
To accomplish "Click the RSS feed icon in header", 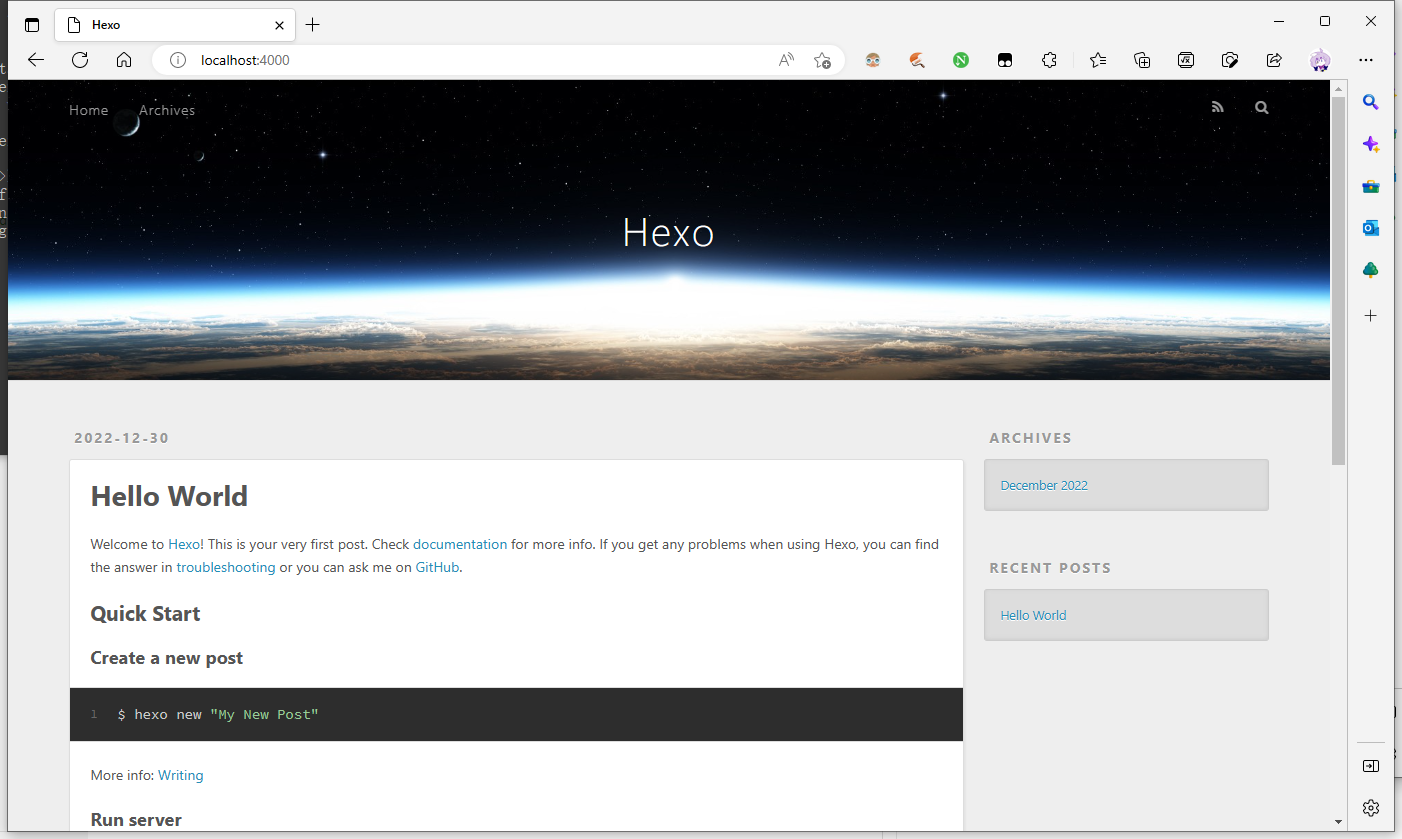I will pyautogui.click(x=1217, y=107).
